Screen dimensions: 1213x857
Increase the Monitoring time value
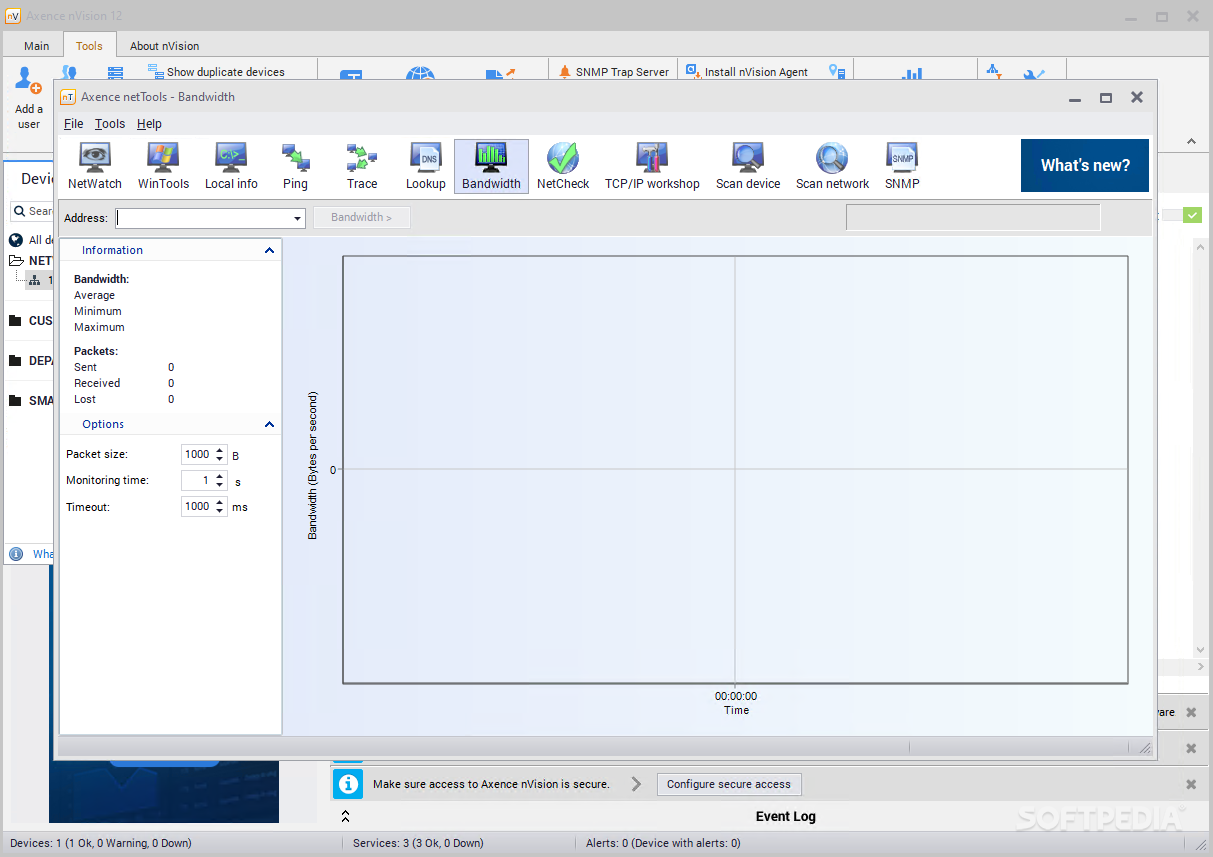220,476
